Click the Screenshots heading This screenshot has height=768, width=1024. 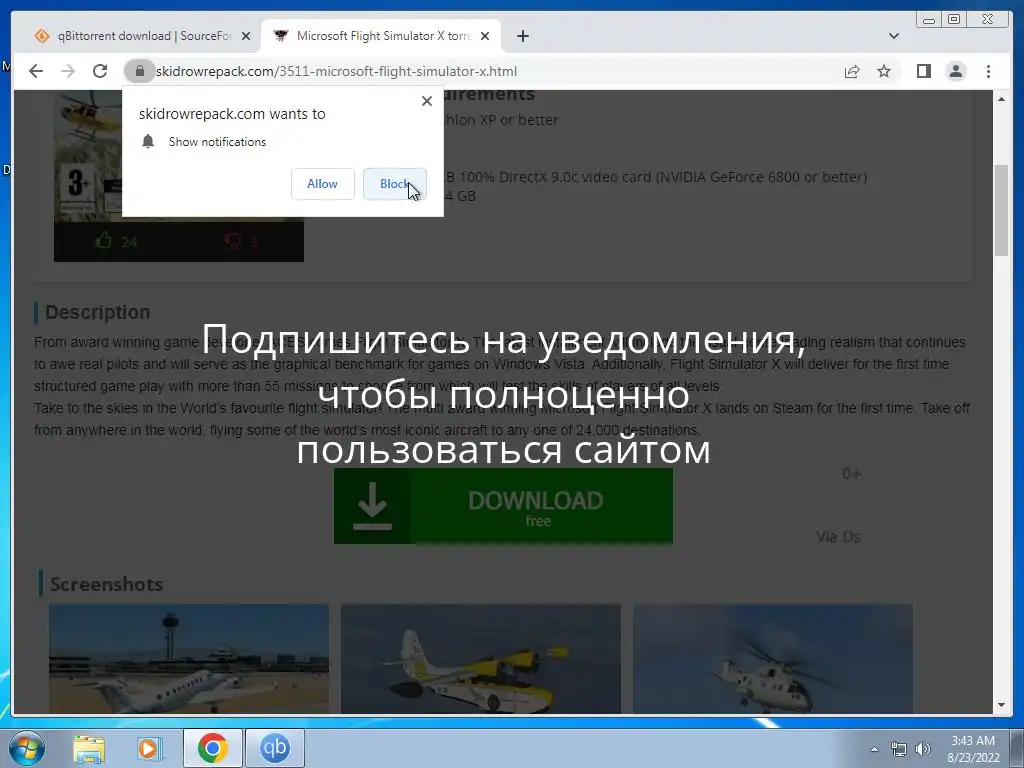pyautogui.click(x=106, y=584)
